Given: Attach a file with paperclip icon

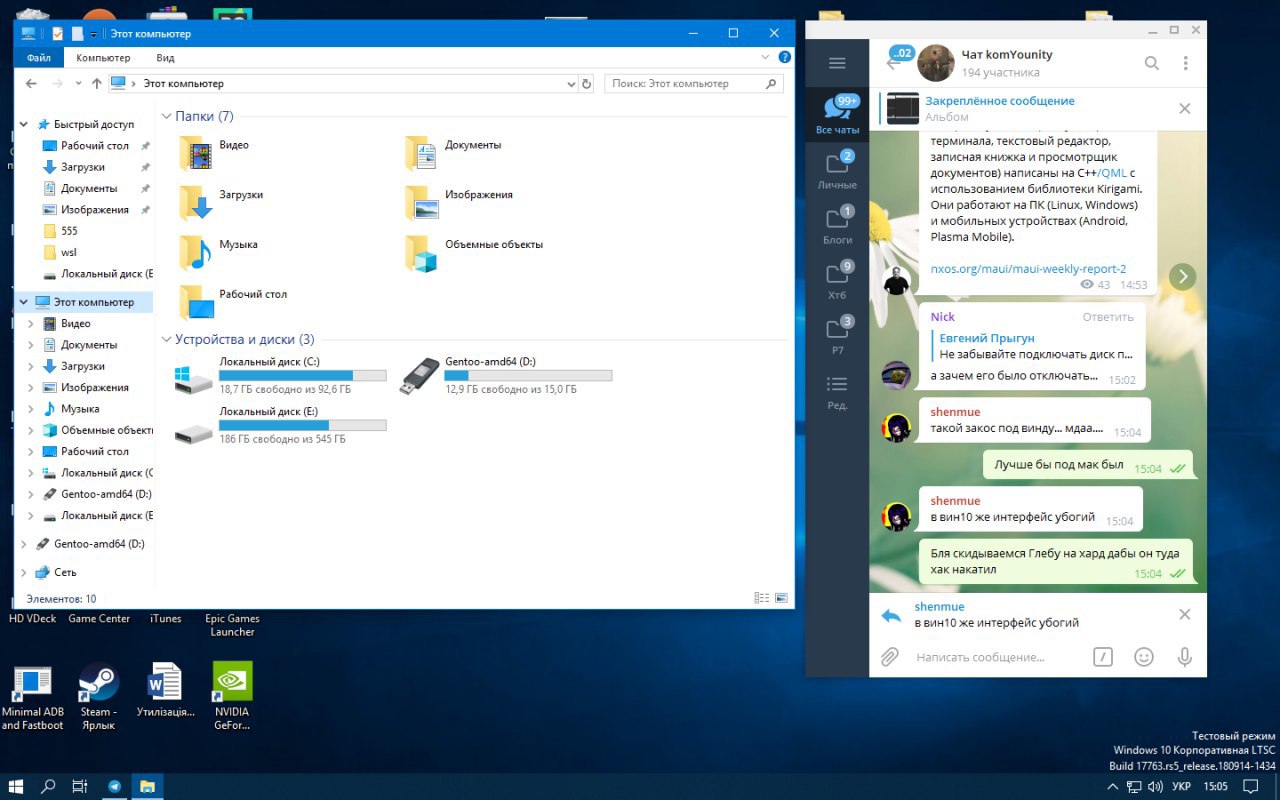Looking at the screenshot, I should point(889,657).
